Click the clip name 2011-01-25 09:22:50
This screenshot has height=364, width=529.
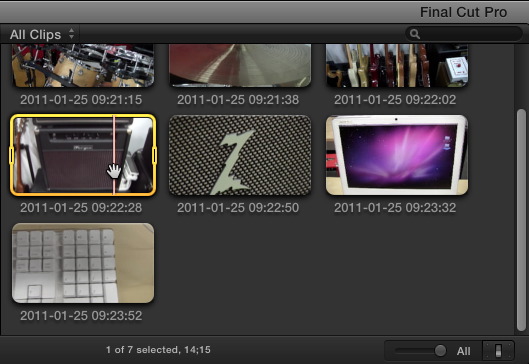point(238,207)
